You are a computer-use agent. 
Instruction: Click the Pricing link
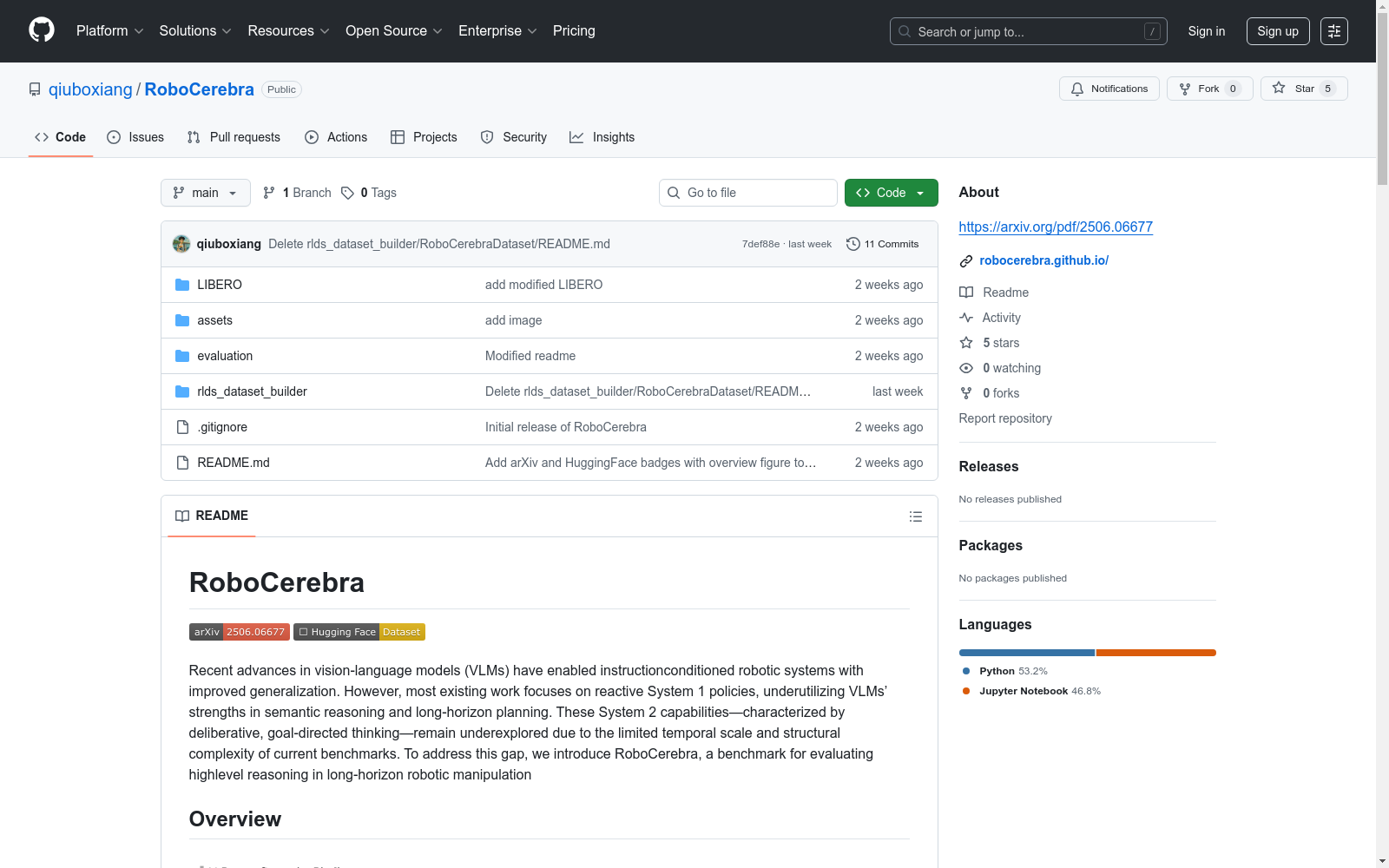574,31
